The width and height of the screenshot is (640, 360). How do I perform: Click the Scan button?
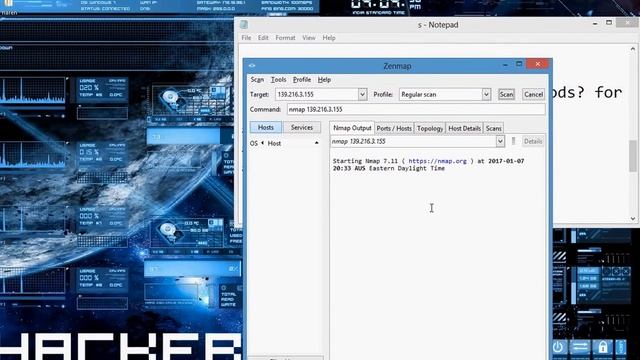click(506, 94)
